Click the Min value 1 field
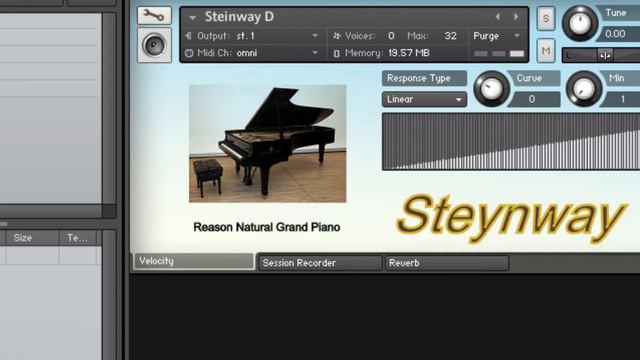This screenshot has width=640, height=360. (x=622, y=99)
